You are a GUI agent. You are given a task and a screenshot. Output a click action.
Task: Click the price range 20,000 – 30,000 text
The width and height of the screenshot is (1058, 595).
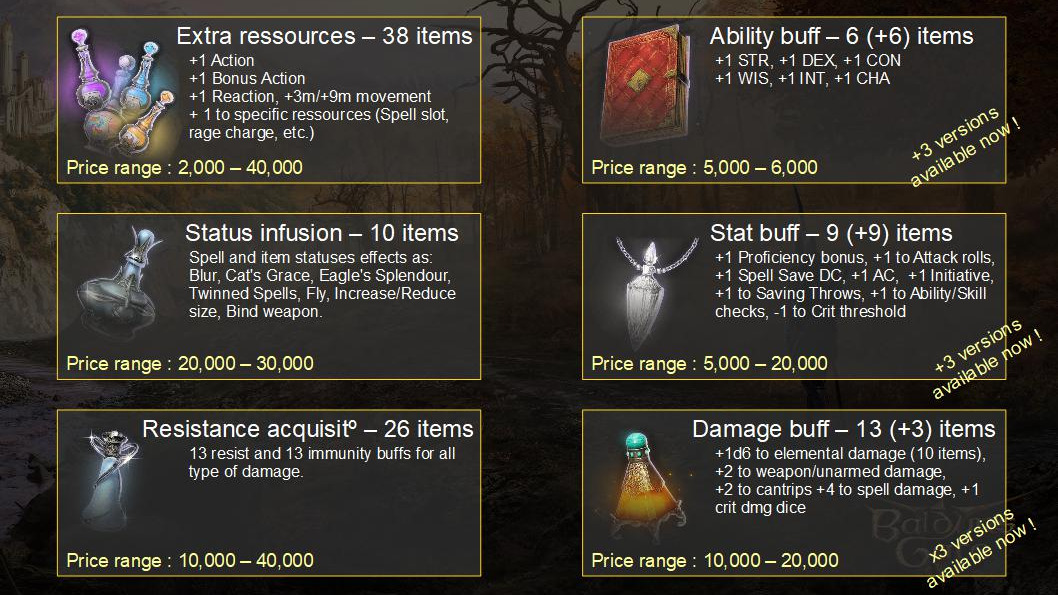tap(190, 363)
